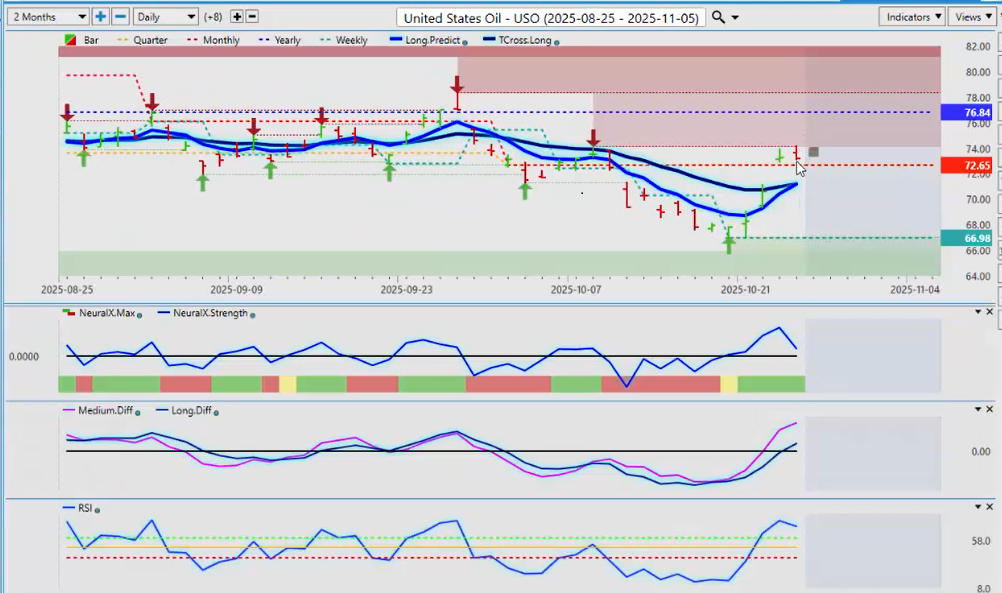Expand the arrow beside the search icon
1002x593 pixels.
[x=737, y=17]
